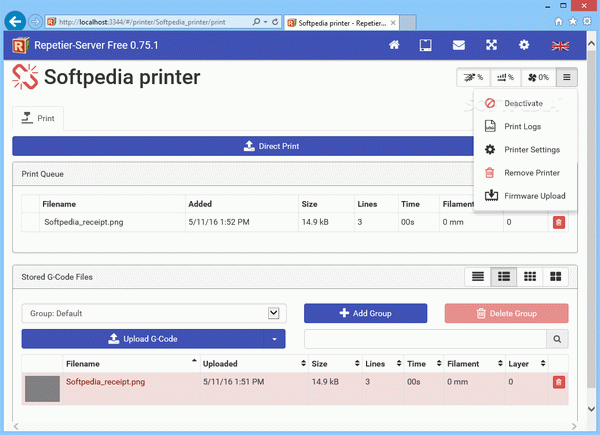Sort stored files by Uploaded

coord(254,363)
